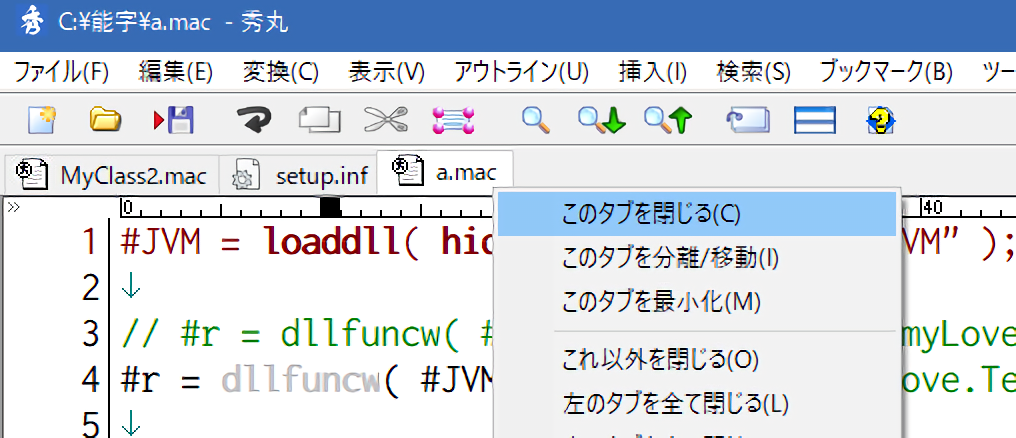Viewport: 1016px width, 438px height.
Task: Save the file using the floppy disk icon
Action: click(x=174, y=121)
